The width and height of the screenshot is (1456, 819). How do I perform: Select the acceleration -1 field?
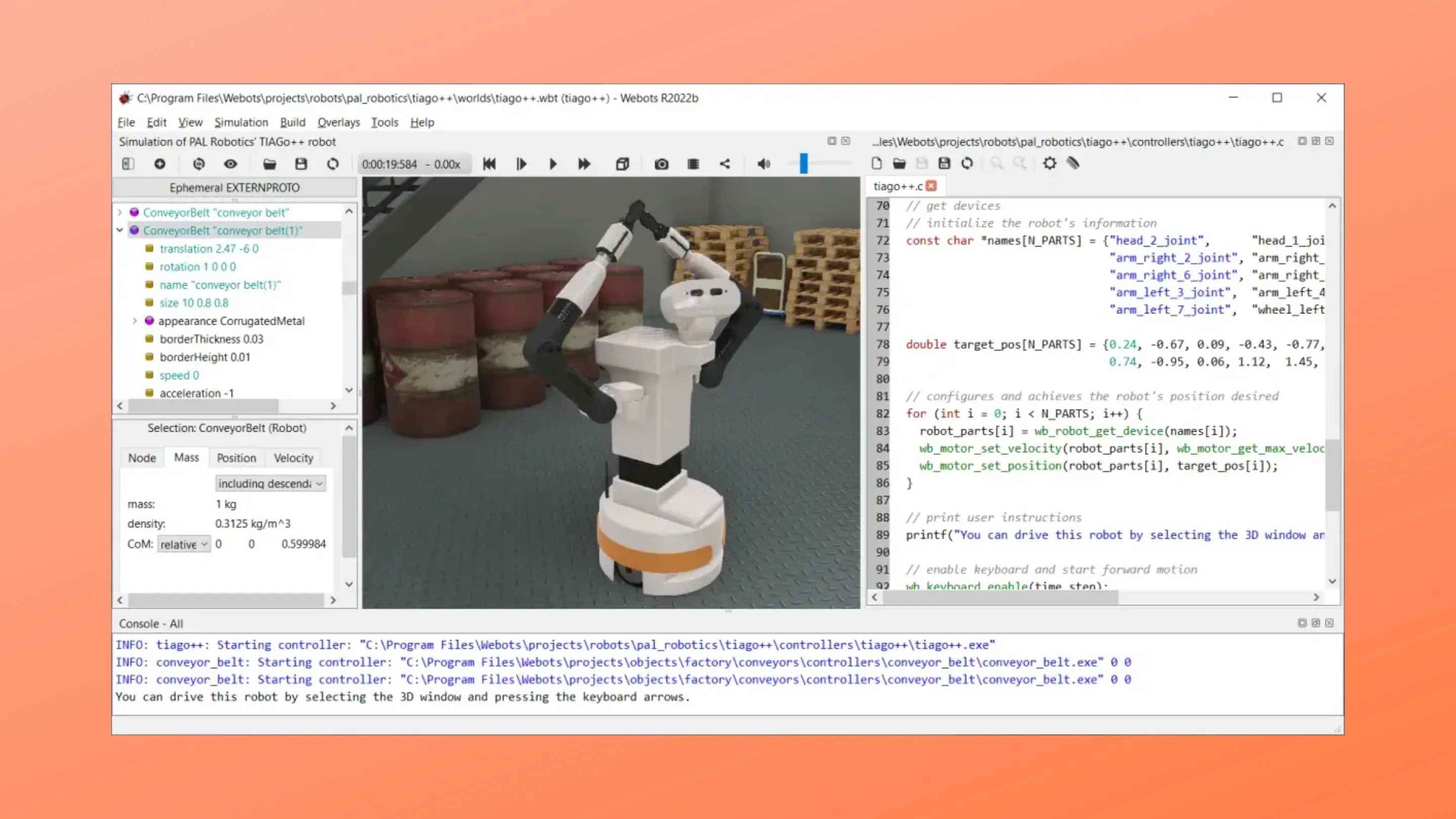coord(197,393)
